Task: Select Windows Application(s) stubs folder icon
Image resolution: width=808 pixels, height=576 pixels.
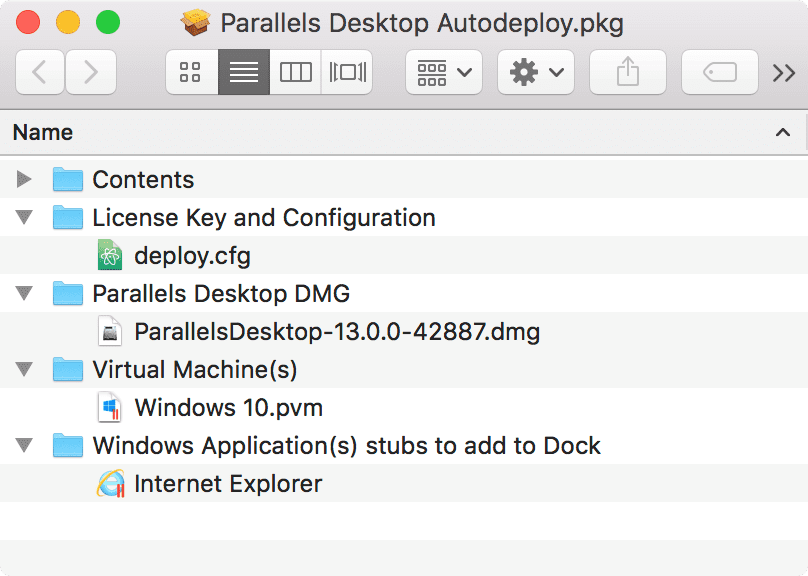Action: click(x=68, y=445)
